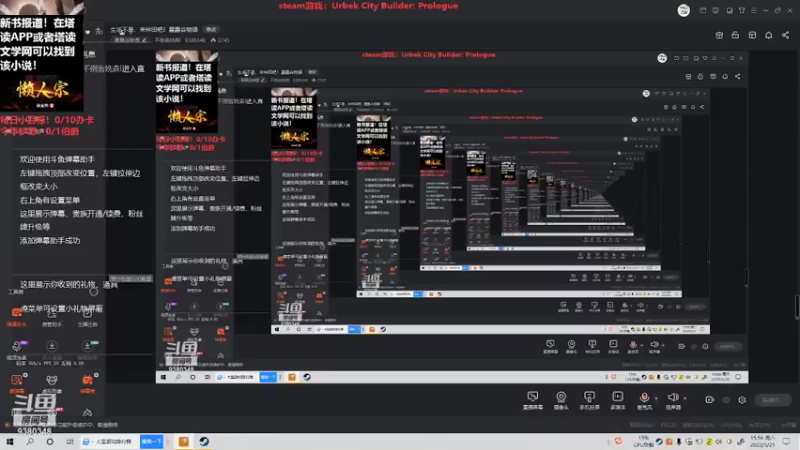Open 房管助手 in the toolbox
800x450 pixels.
(x=52, y=317)
